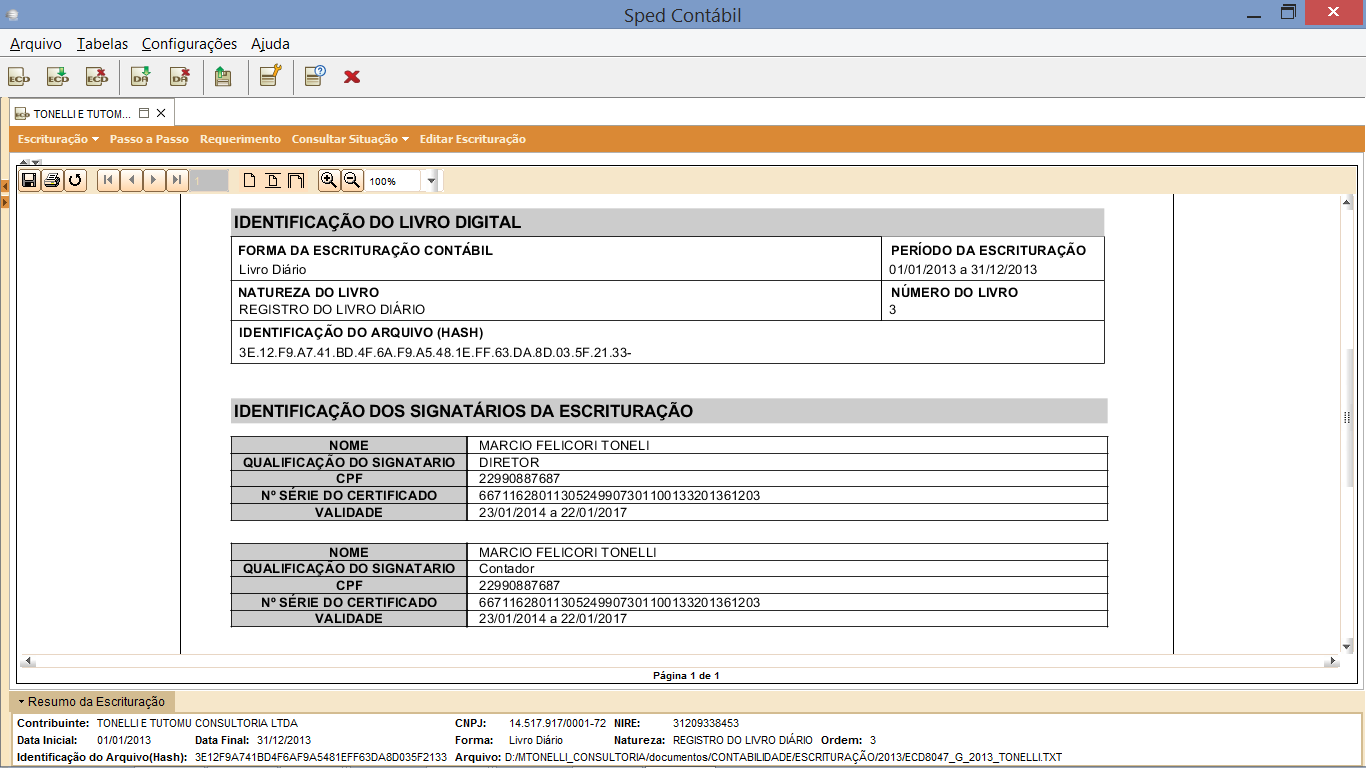Delete ECD bookkeeping with red X
Screen dimensions: 1366x768
point(97,76)
